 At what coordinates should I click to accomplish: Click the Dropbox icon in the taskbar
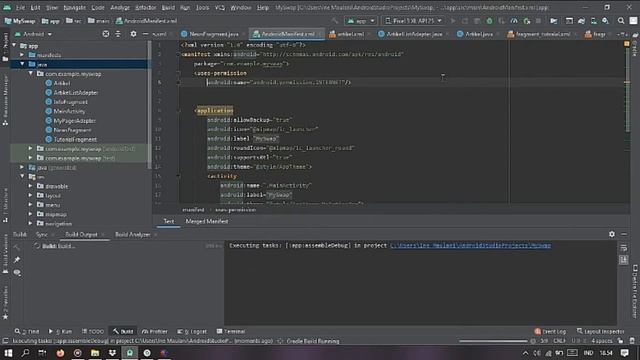click(x=112, y=353)
